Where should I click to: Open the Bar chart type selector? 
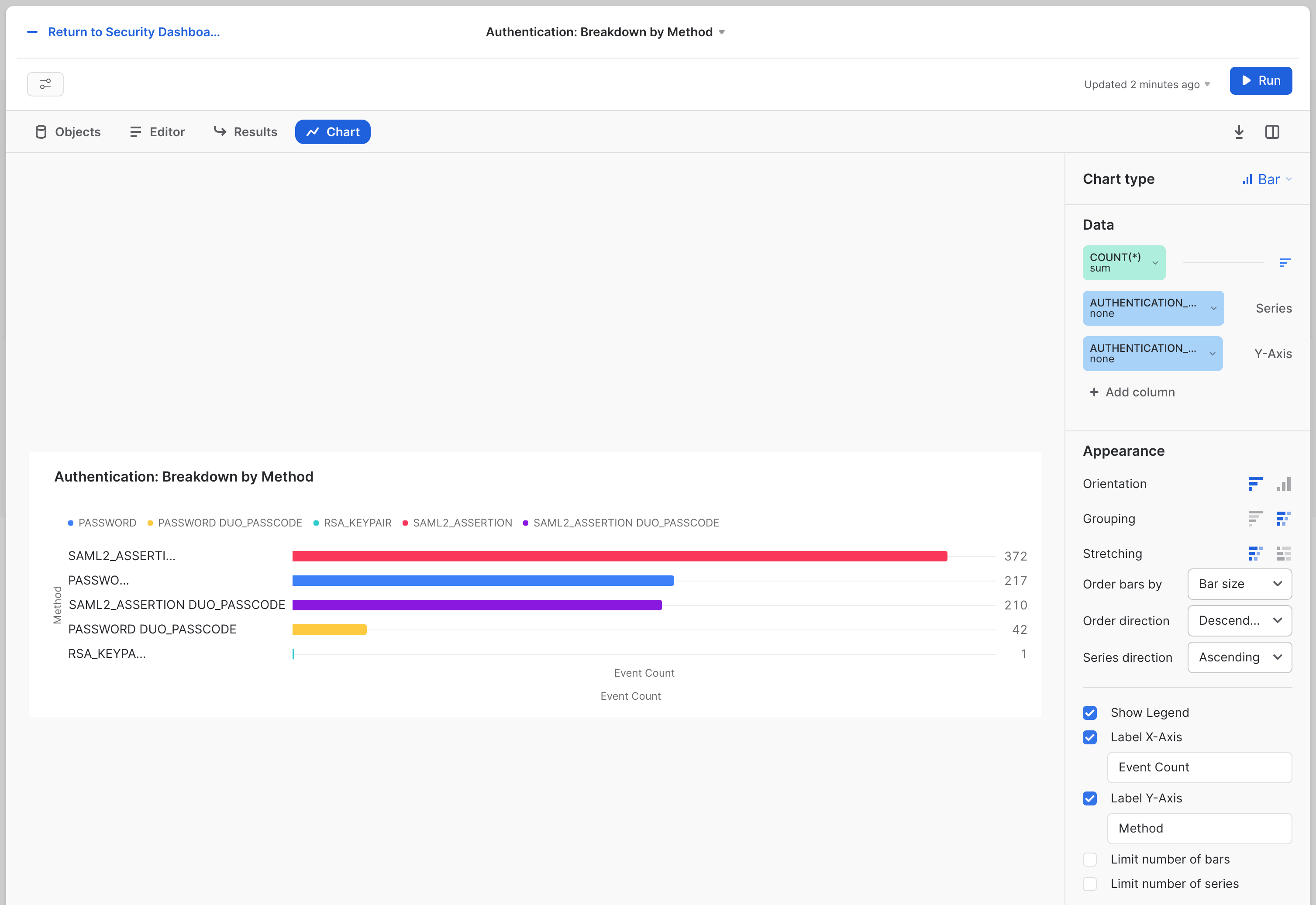pyautogui.click(x=1267, y=179)
